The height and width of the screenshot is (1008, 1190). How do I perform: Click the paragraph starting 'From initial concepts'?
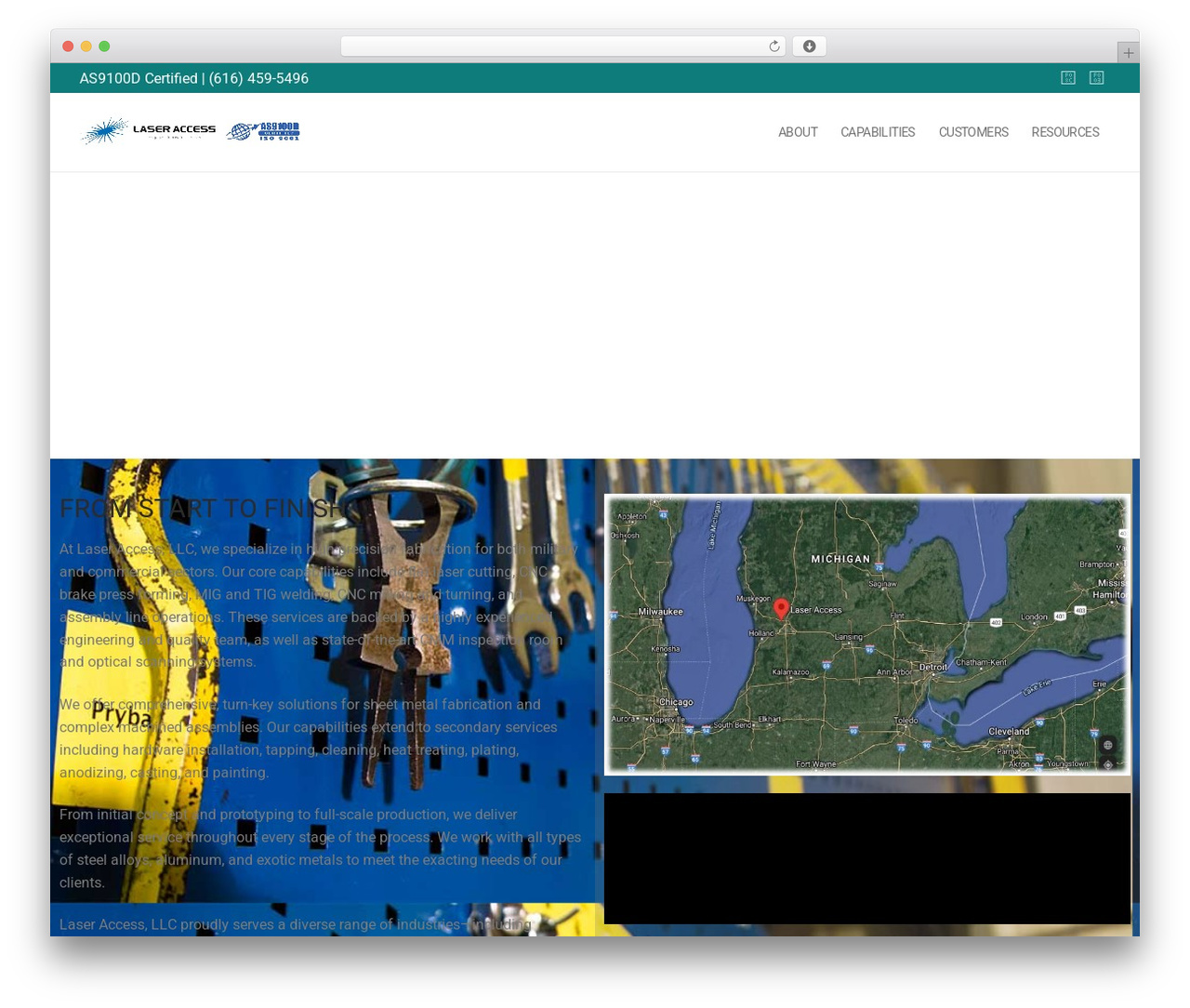click(321, 848)
